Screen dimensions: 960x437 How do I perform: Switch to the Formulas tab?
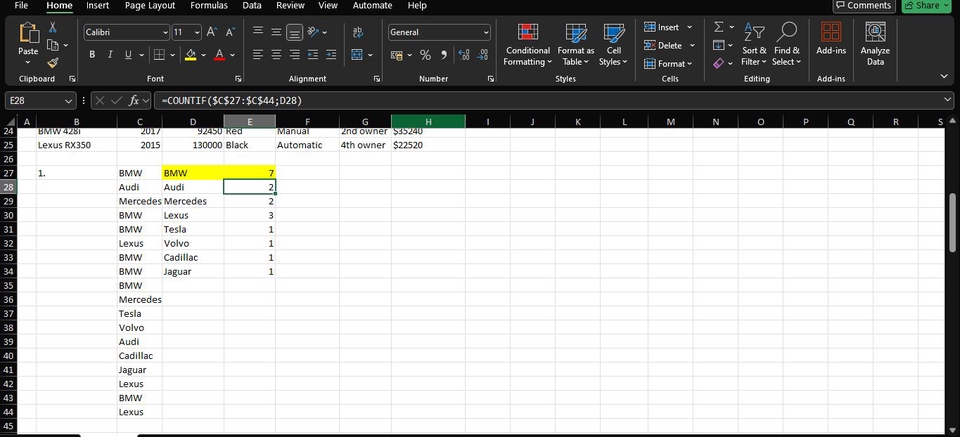coord(209,6)
